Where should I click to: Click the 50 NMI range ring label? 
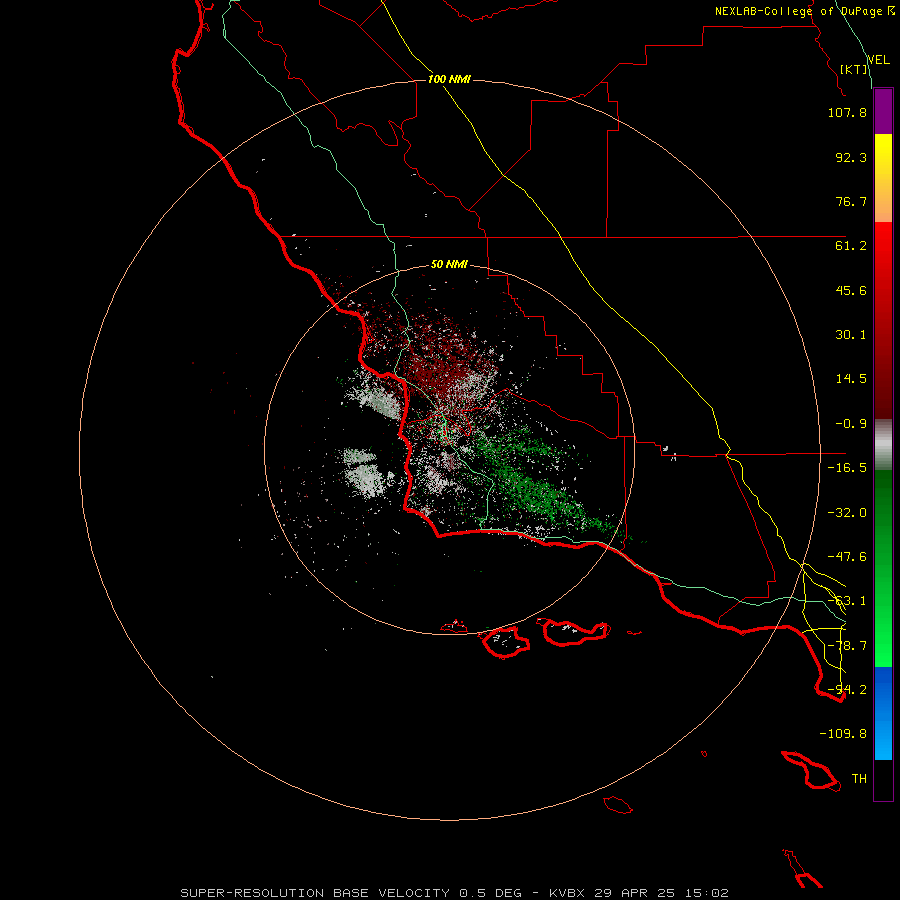pyautogui.click(x=449, y=265)
